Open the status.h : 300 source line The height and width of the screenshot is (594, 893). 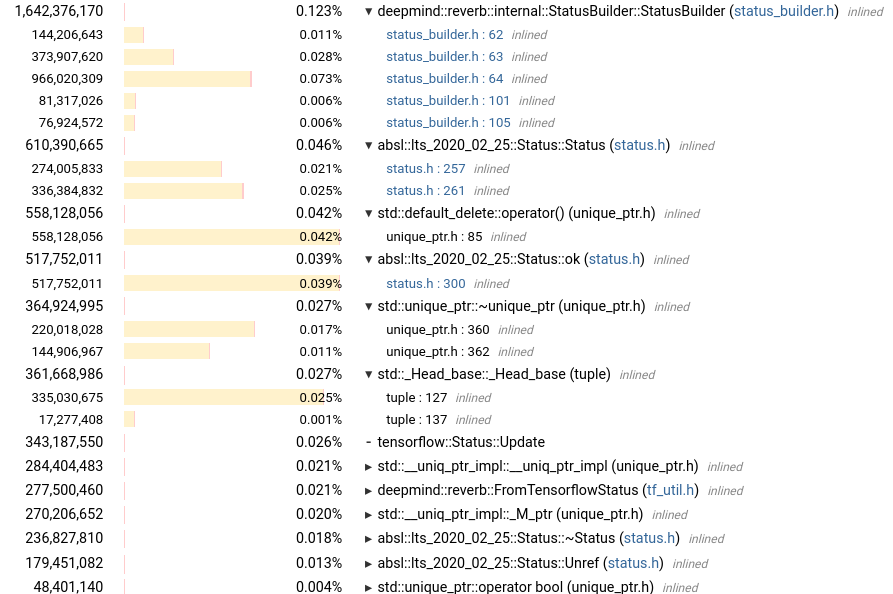[x=425, y=283]
